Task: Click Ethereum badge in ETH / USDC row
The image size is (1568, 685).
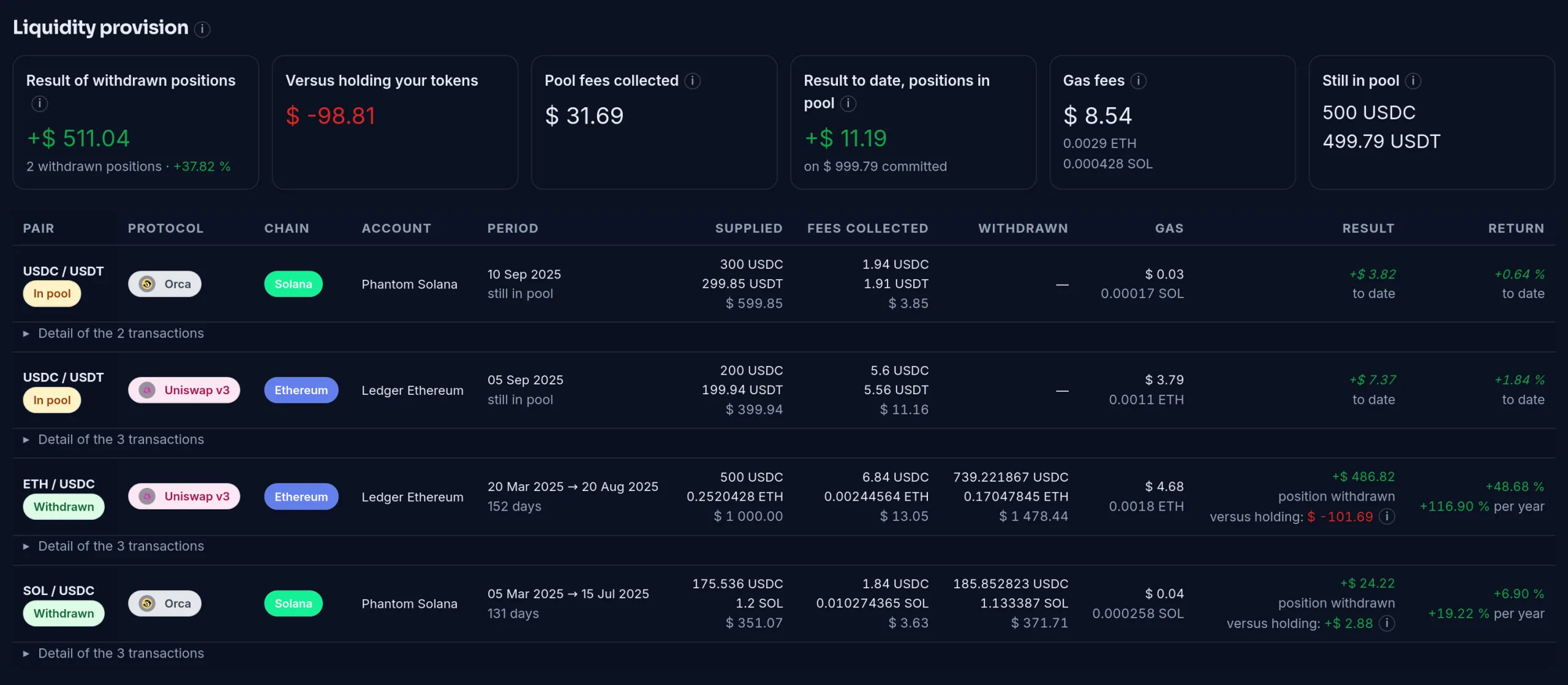Action: pyautogui.click(x=301, y=496)
